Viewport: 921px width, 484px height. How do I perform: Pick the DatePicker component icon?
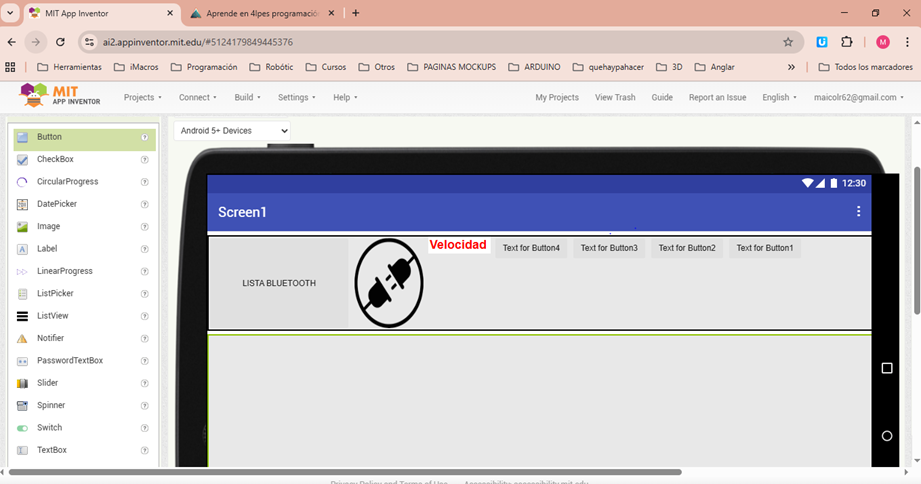point(23,204)
